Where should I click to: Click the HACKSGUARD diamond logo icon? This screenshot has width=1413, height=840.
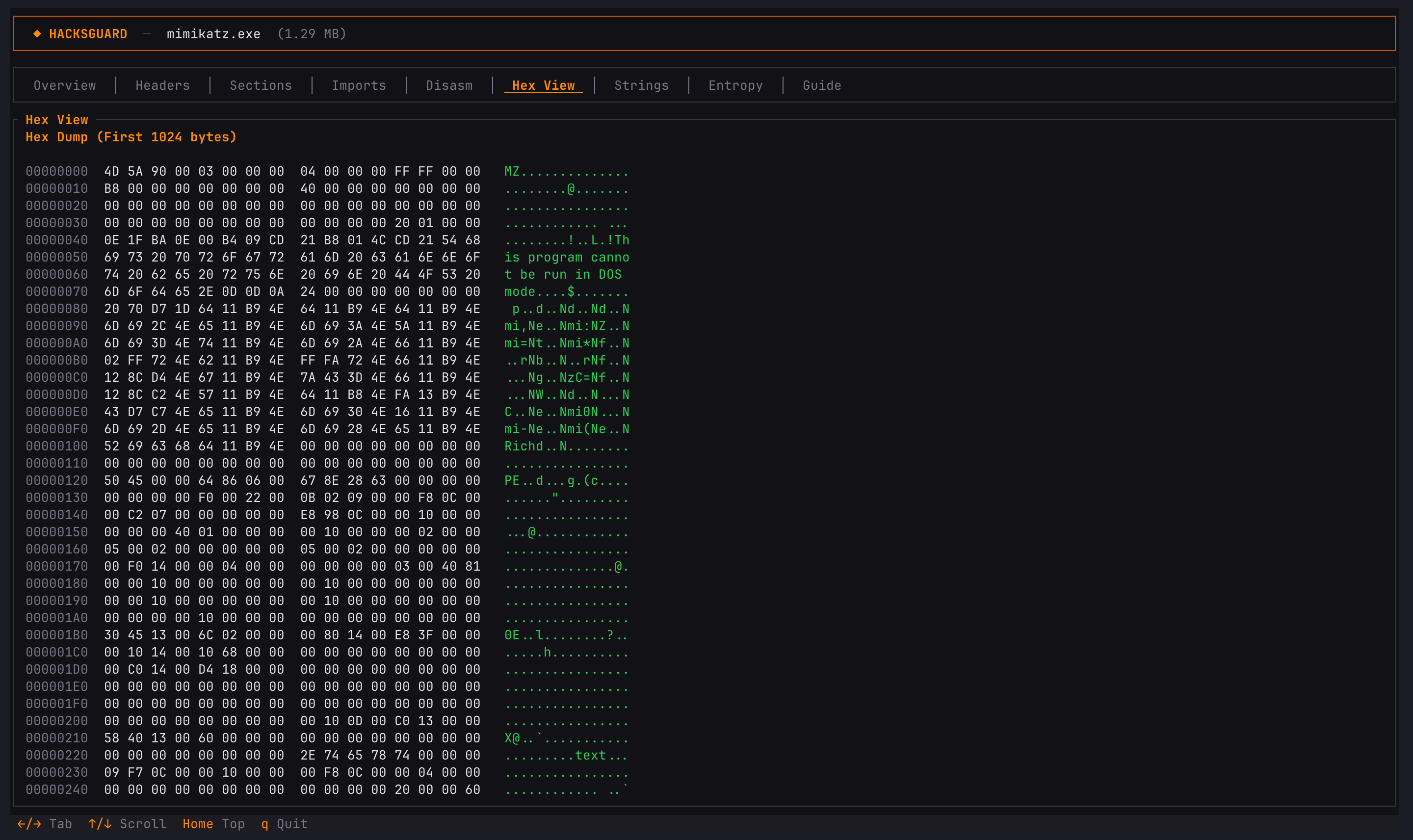pos(37,34)
